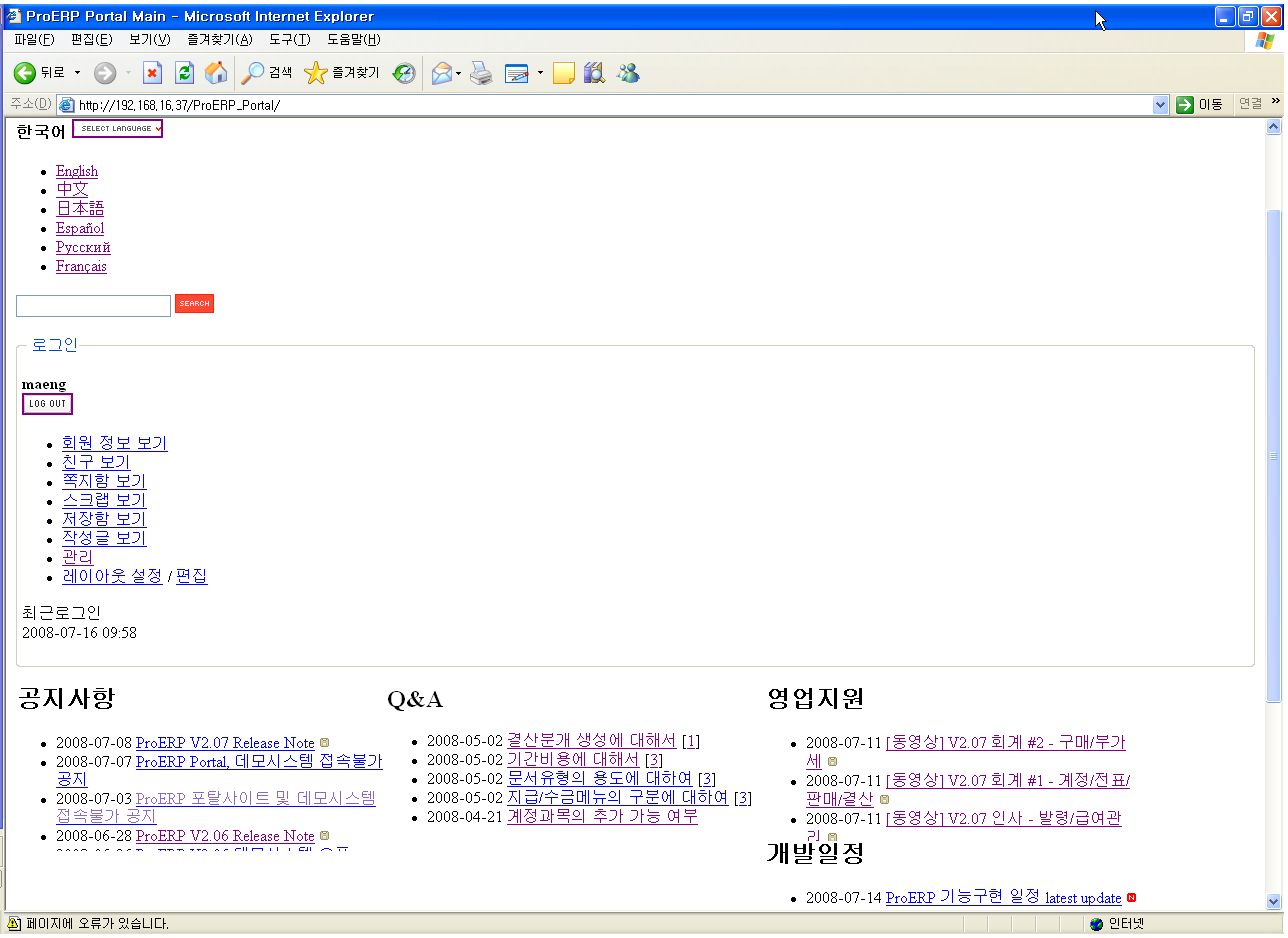Switch language to English link
The image size is (1288, 938).
click(77, 171)
